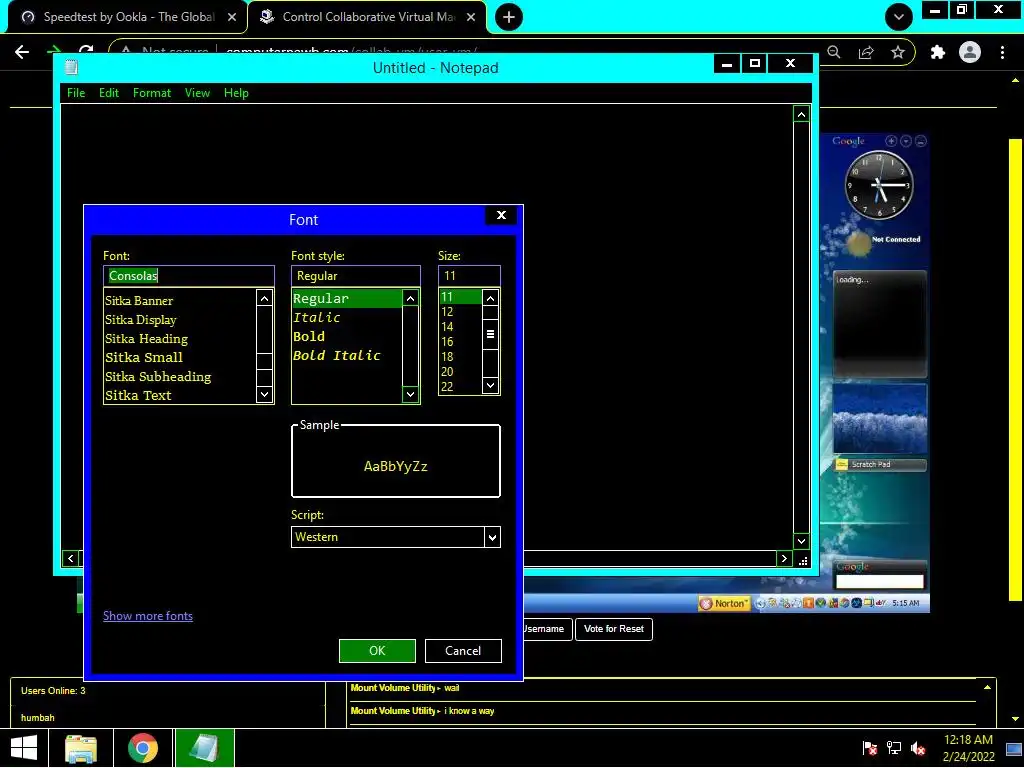
Task: Click the Font list scroll up arrow
Action: tap(264, 298)
